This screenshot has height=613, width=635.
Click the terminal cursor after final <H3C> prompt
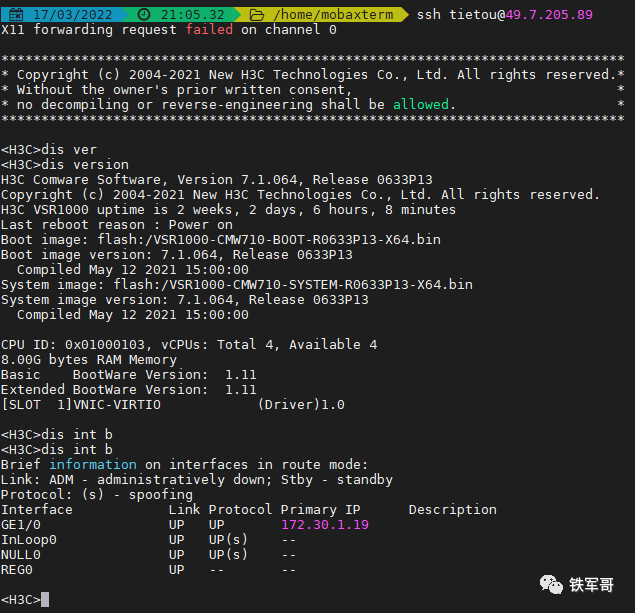[45, 600]
